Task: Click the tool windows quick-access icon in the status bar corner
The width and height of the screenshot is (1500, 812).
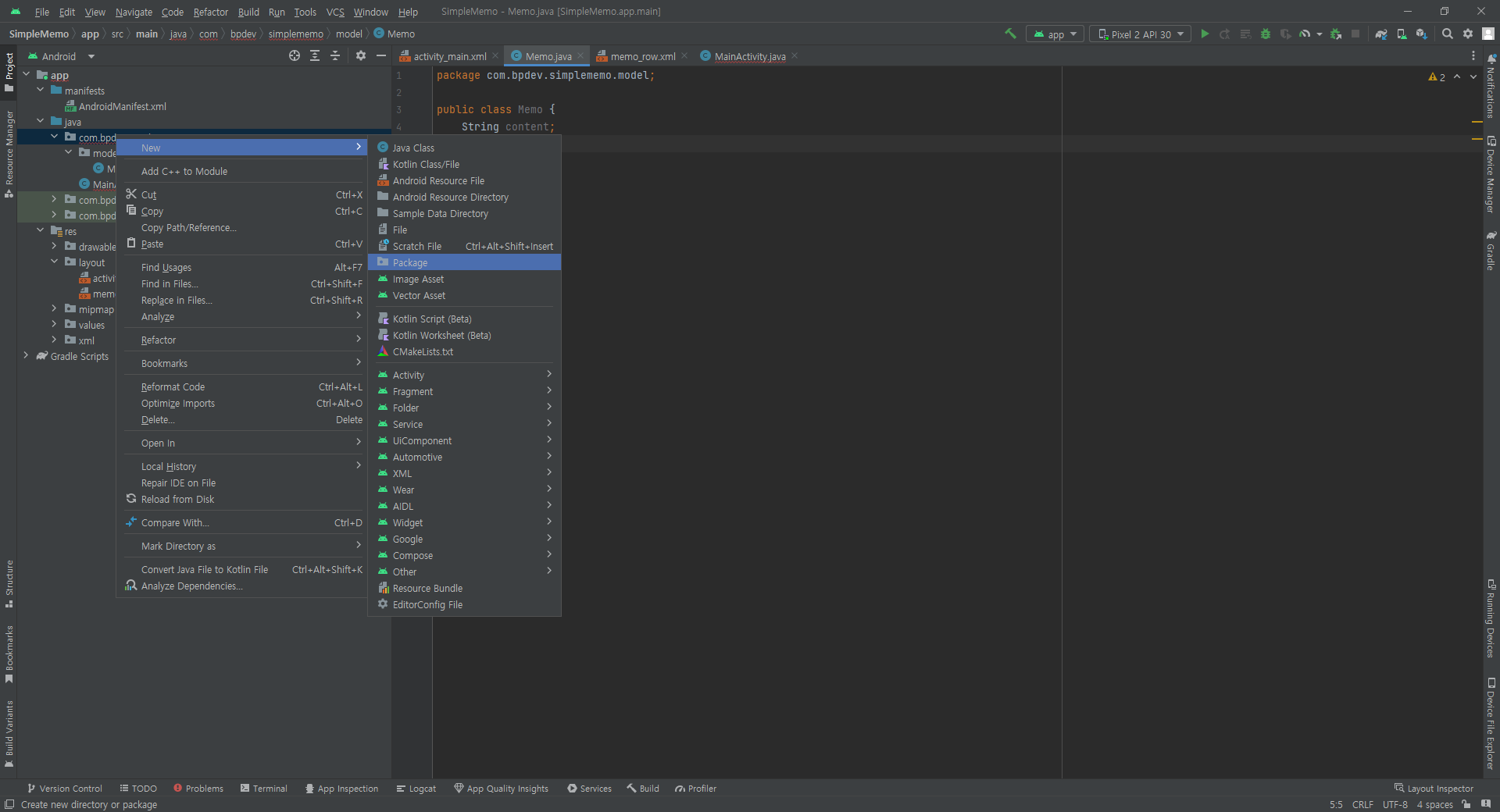Action: pyautogui.click(x=9, y=804)
